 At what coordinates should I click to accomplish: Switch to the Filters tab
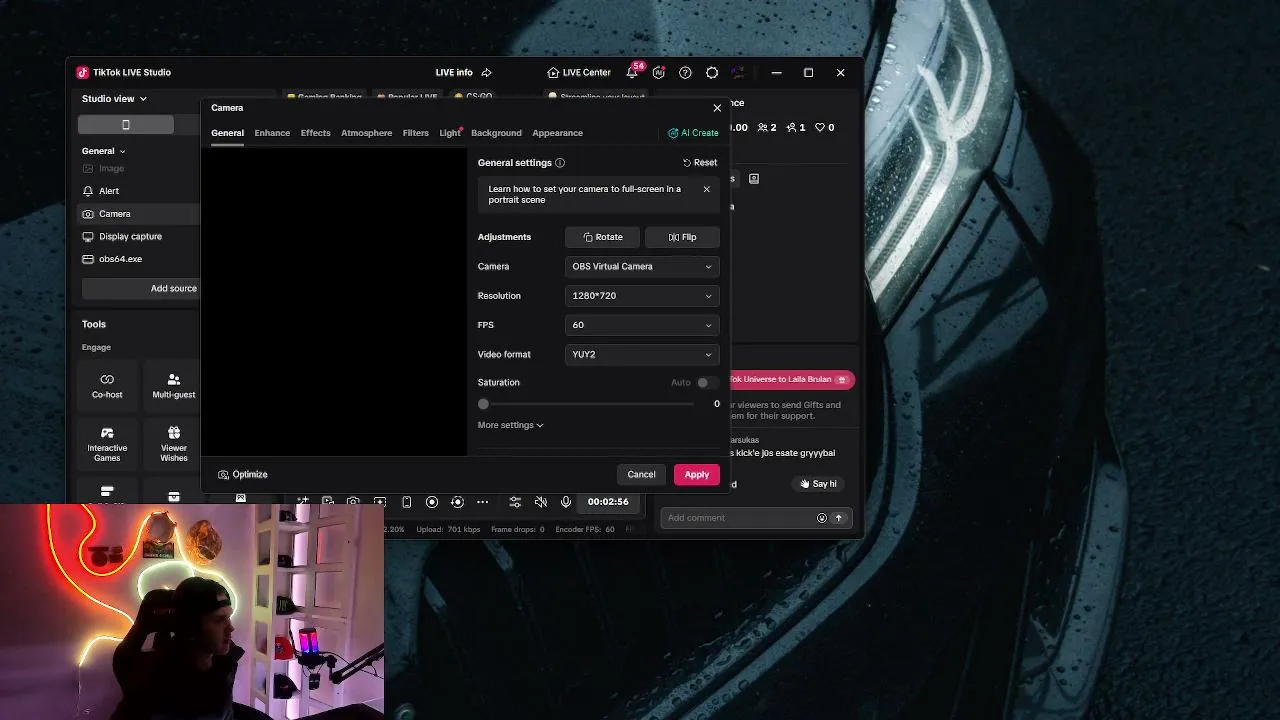pyautogui.click(x=415, y=133)
